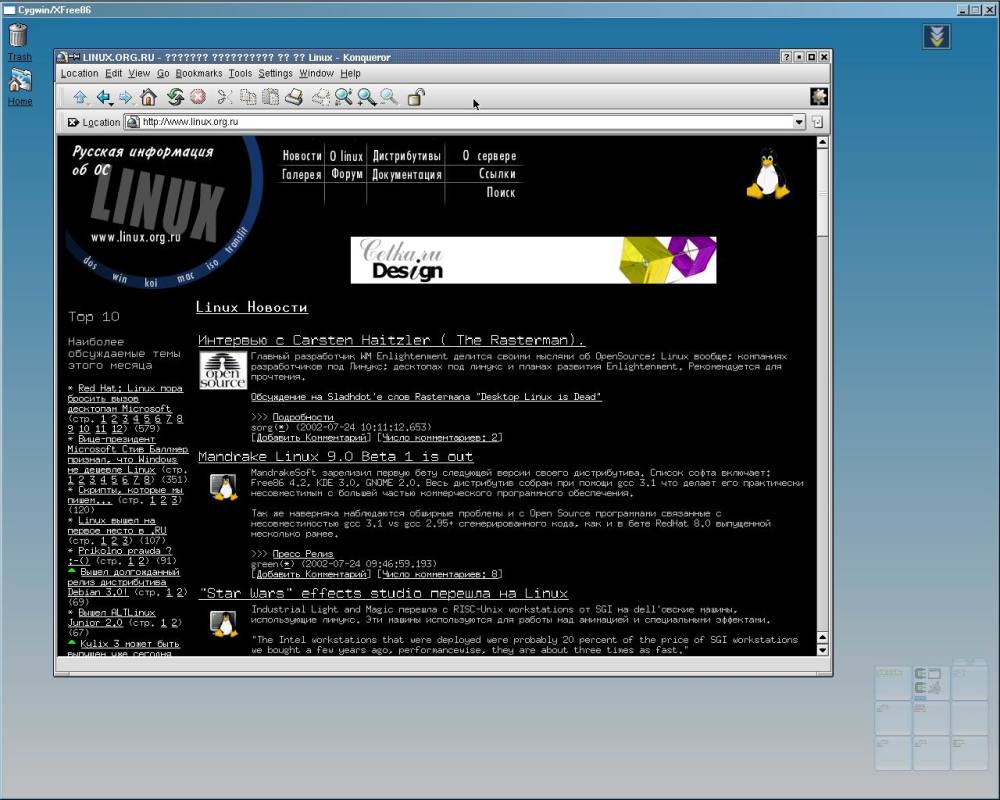Click the Up navigation arrow in Konqueror toolbar
Viewport: 1000px width, 800px height.
click(80, 97)
